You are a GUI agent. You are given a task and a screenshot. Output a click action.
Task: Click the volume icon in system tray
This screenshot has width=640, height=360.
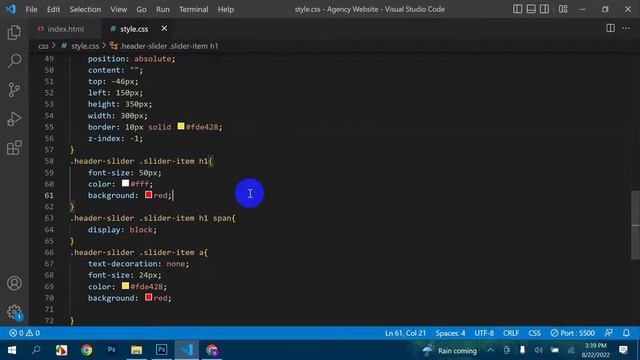tap(538, 350)
